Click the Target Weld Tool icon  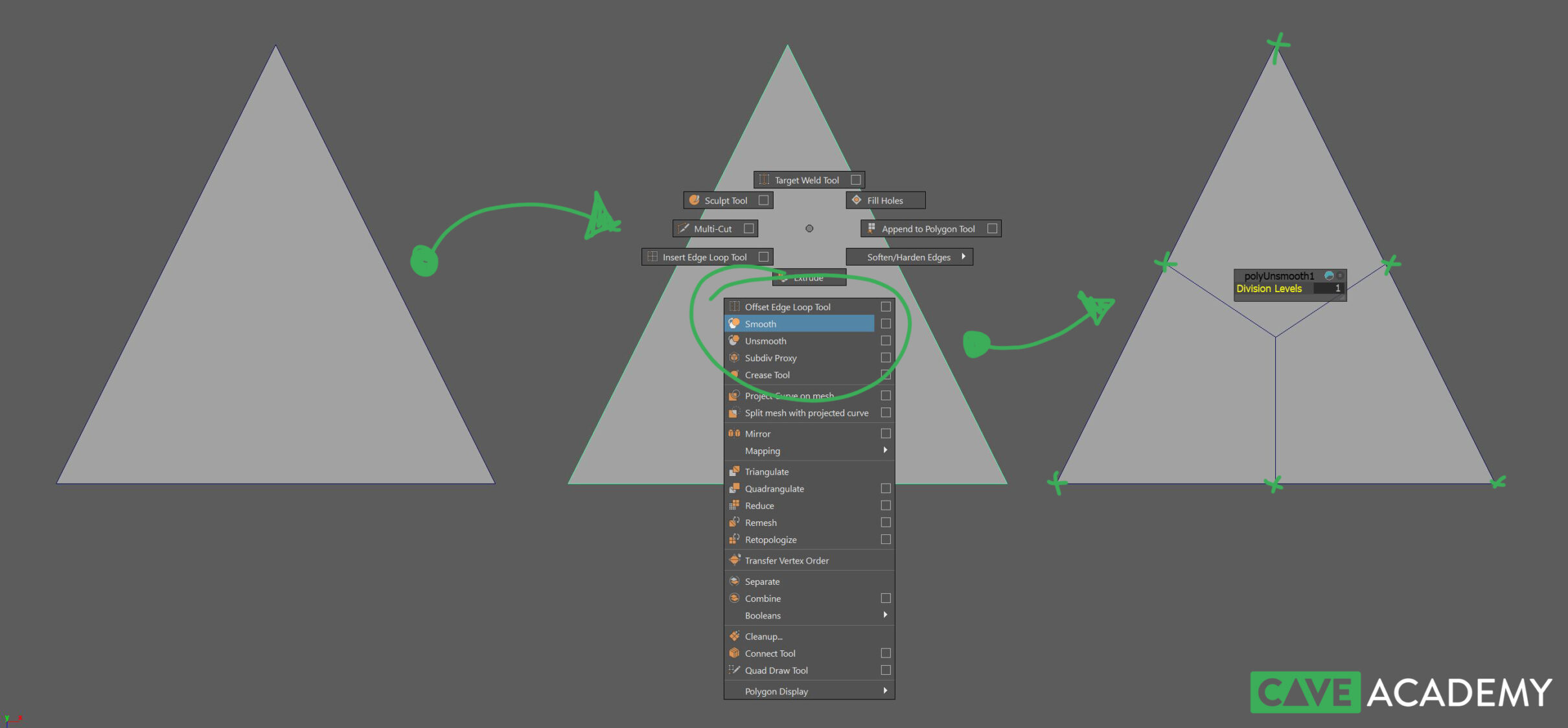pyautogui.click(x=765, y=179)
